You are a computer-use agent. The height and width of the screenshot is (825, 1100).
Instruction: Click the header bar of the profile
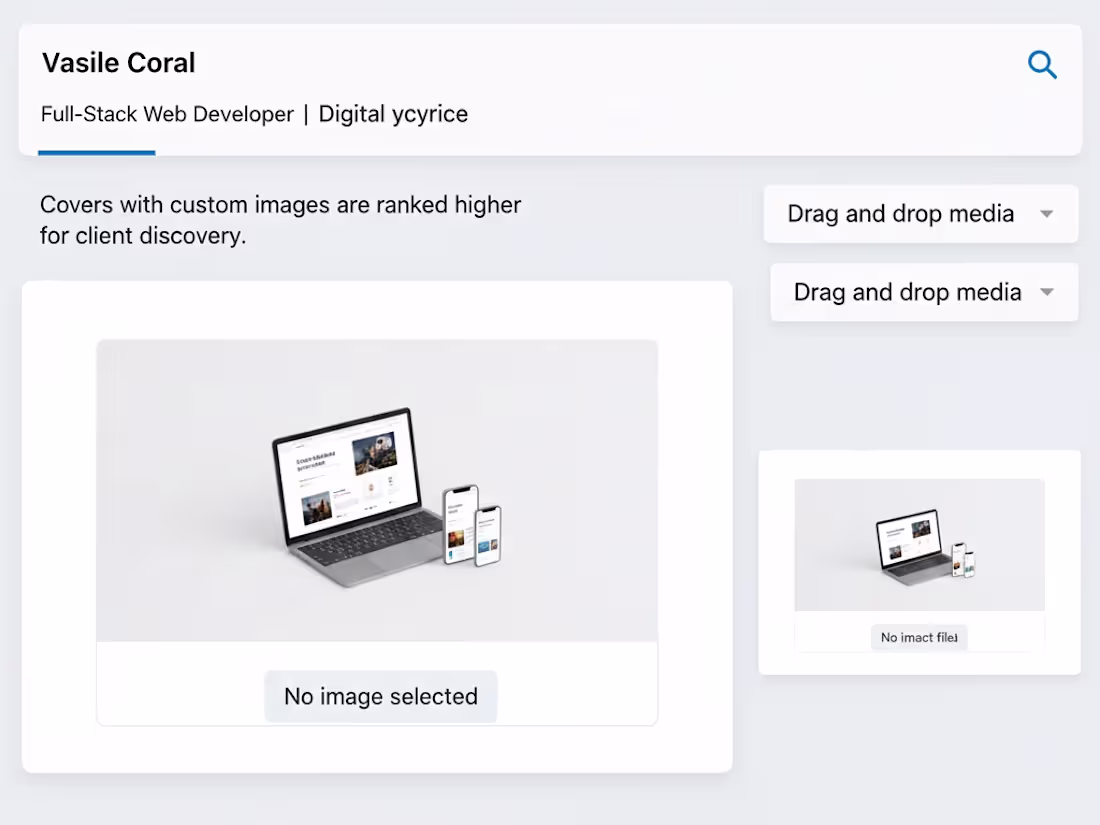coord(550,85)
